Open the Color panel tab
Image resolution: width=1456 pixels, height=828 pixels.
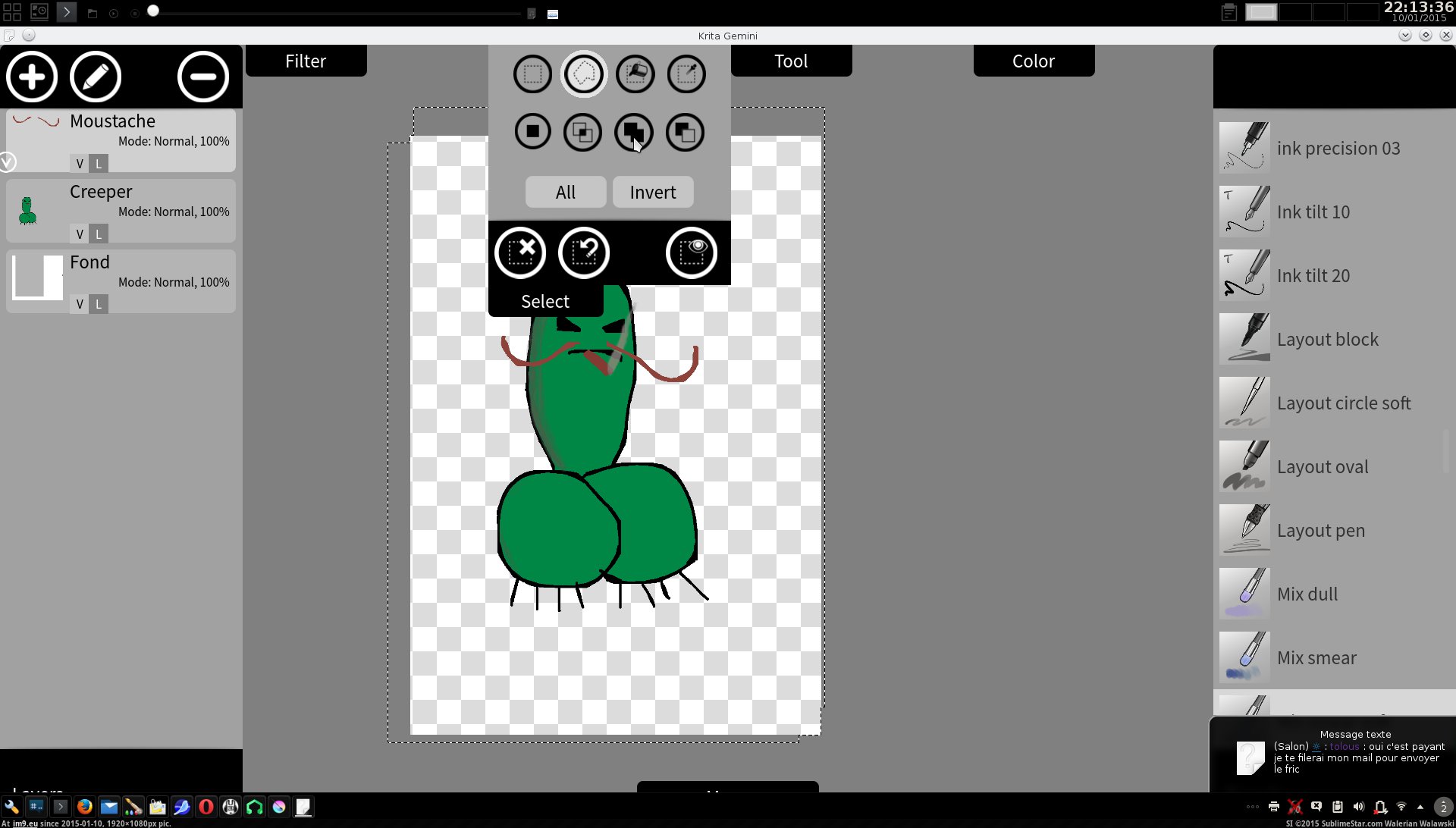(1033, 61)
